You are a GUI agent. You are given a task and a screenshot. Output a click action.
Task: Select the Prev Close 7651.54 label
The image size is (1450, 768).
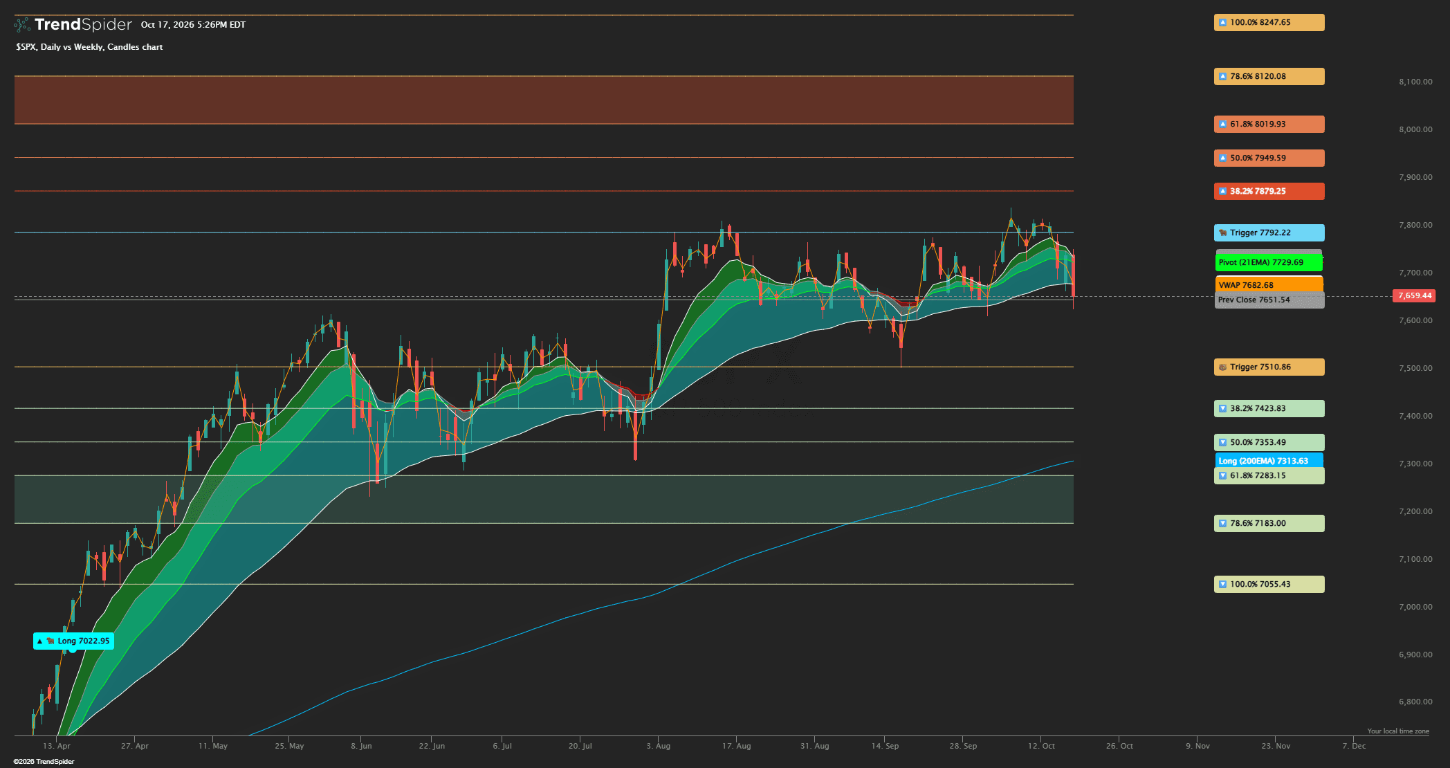tap(1269, 300)
